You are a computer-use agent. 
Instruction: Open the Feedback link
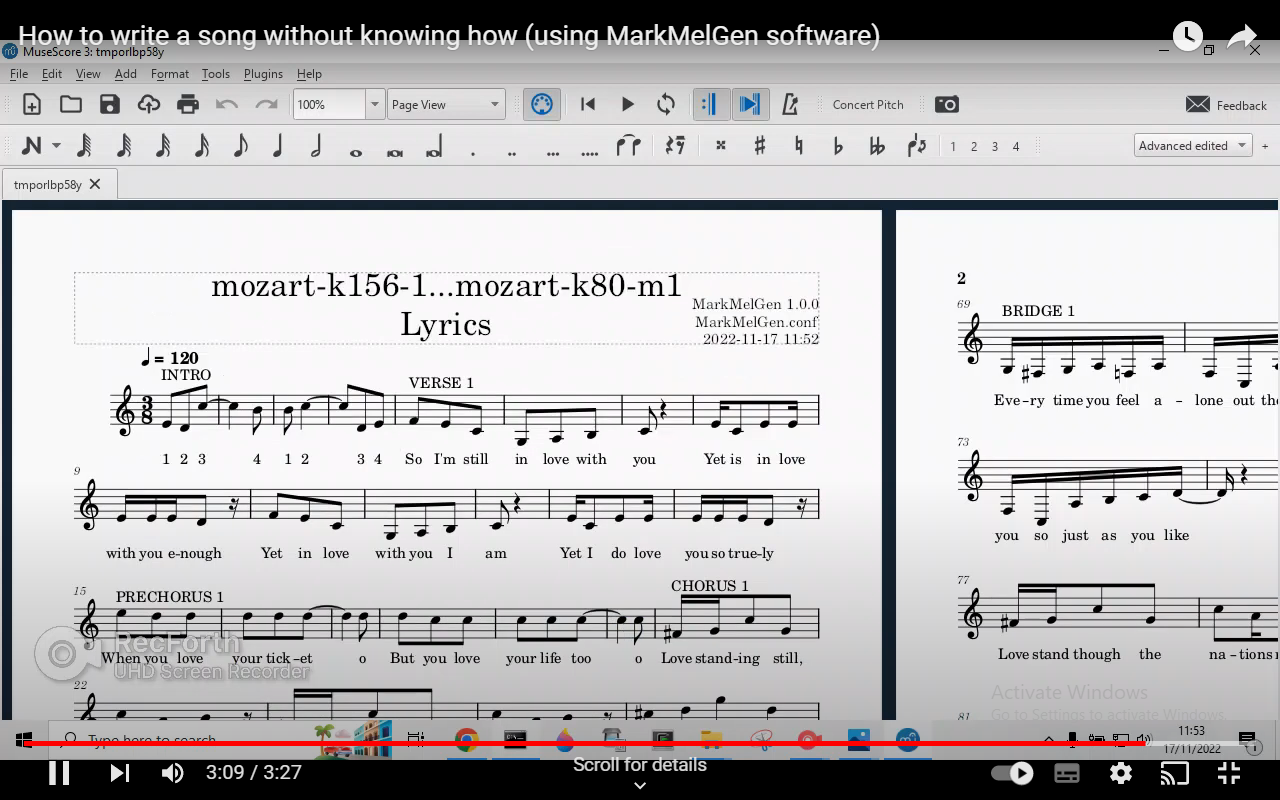click(1226, 105)
